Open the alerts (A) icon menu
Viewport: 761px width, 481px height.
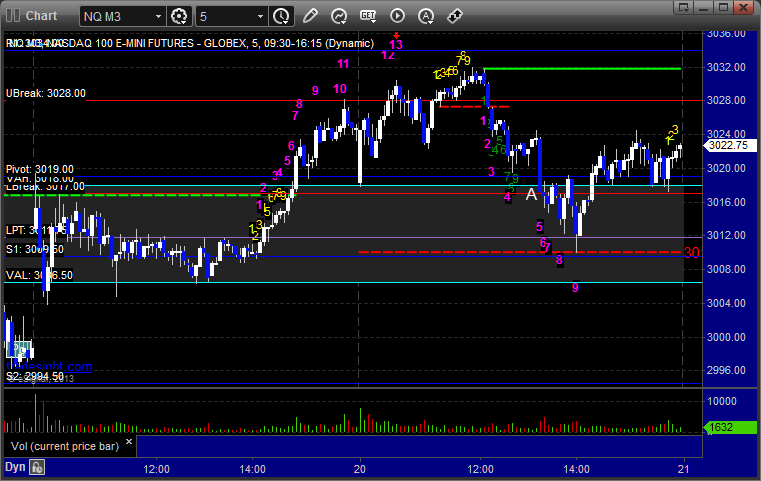(426, 16)
